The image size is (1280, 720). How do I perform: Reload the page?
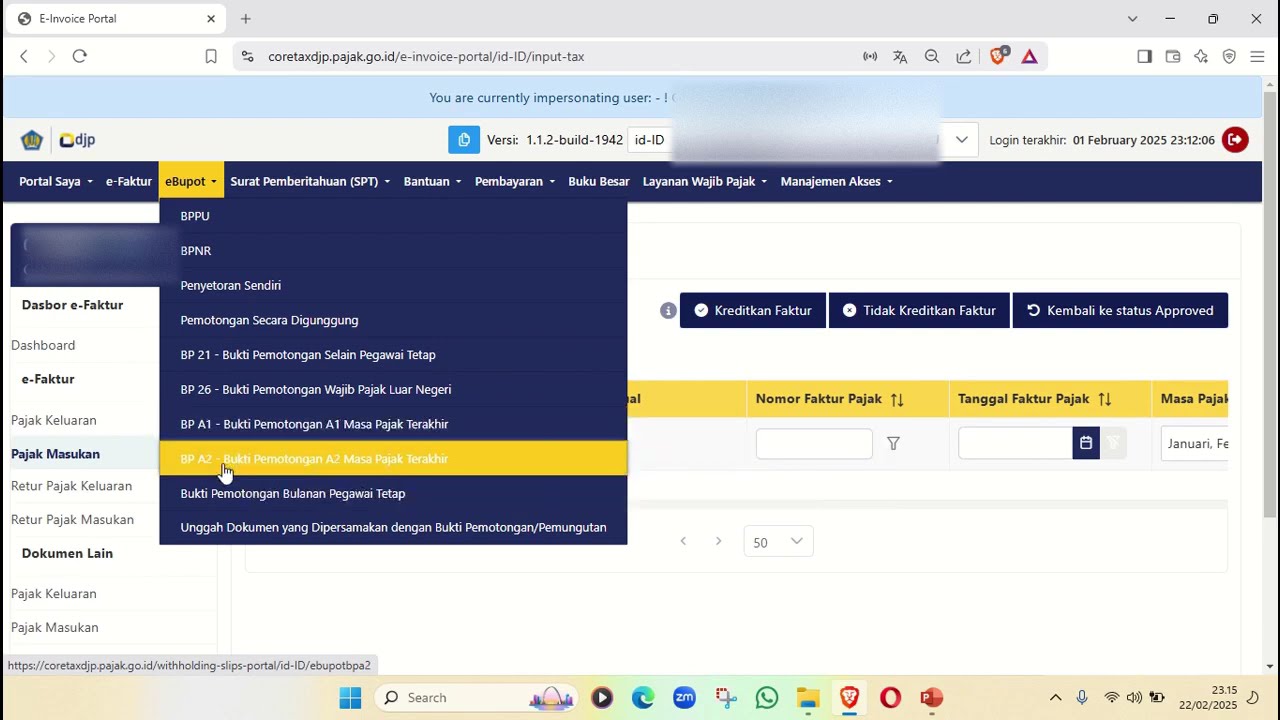point(80,56)
